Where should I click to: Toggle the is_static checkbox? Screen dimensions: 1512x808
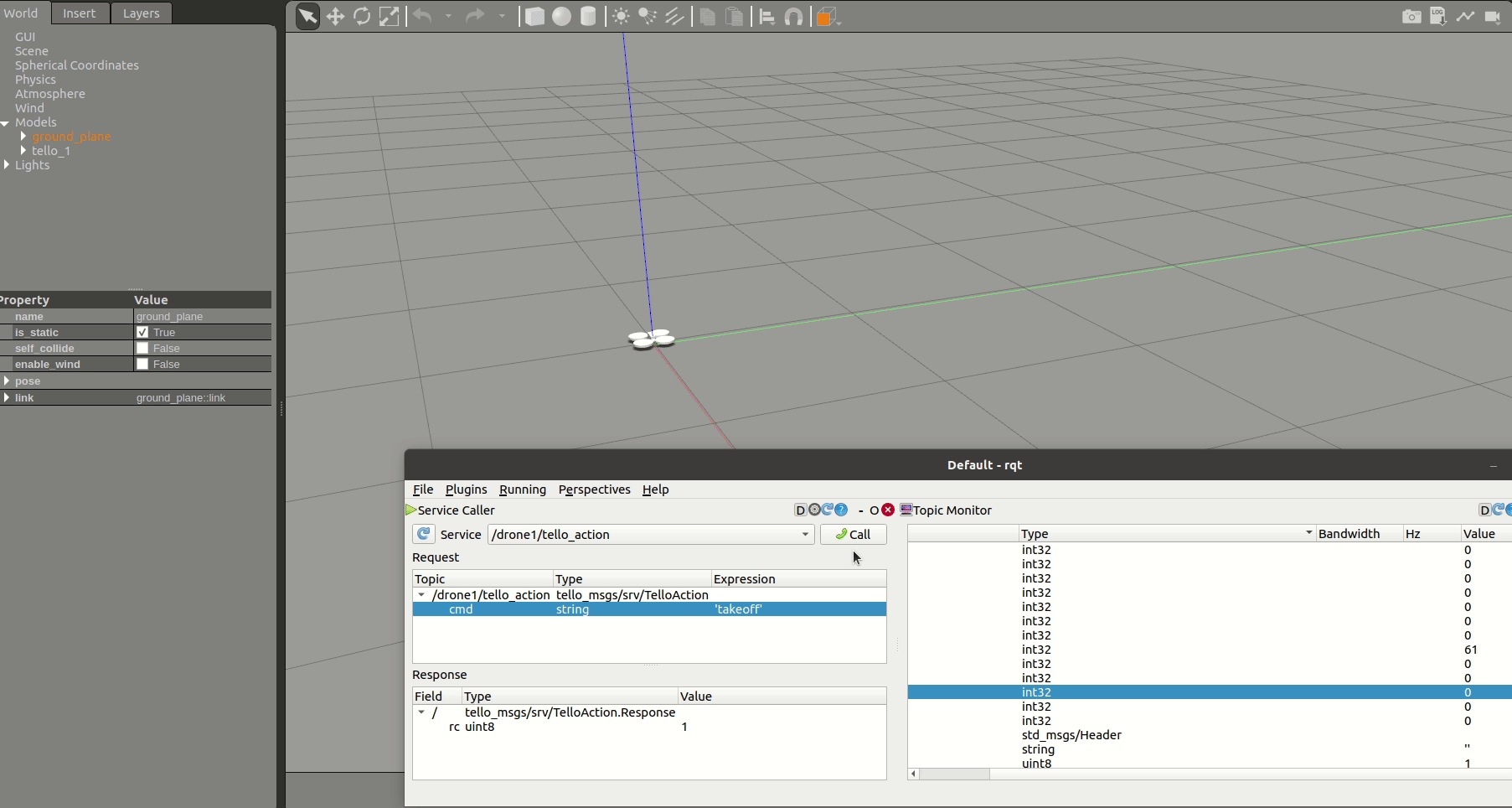[x=142, y=333]
